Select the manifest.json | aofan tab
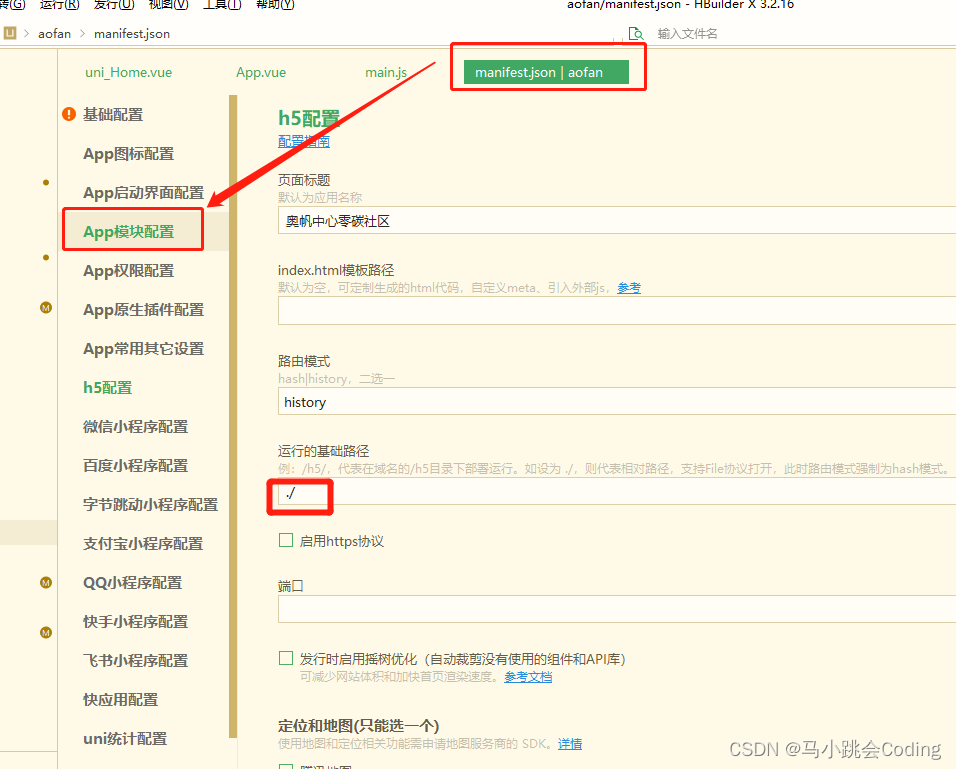 (546, 72)
